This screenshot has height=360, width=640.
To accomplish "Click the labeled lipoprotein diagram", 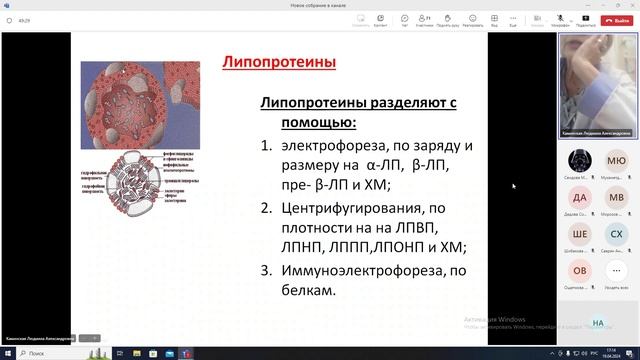I will tap(140, 183).
